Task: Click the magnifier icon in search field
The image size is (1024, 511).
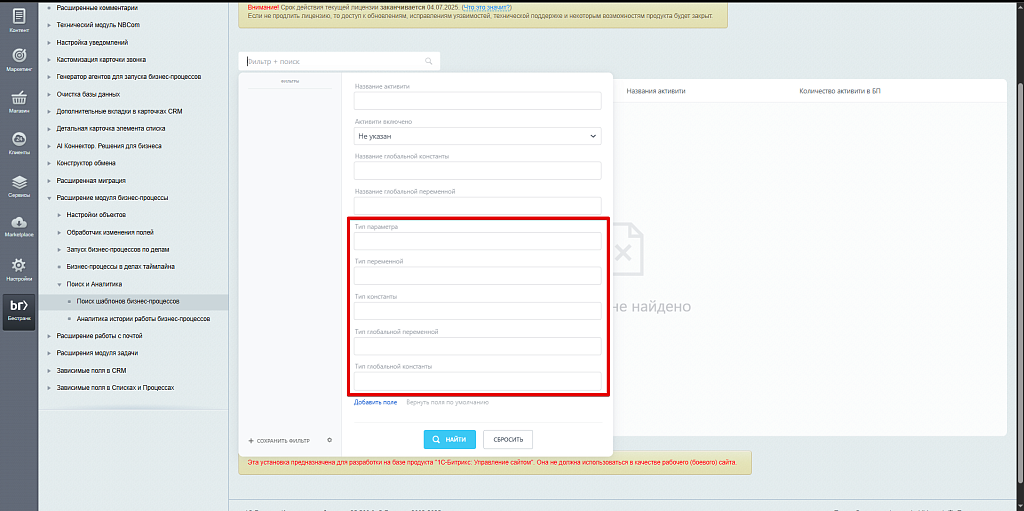Action: coord(429,62)
